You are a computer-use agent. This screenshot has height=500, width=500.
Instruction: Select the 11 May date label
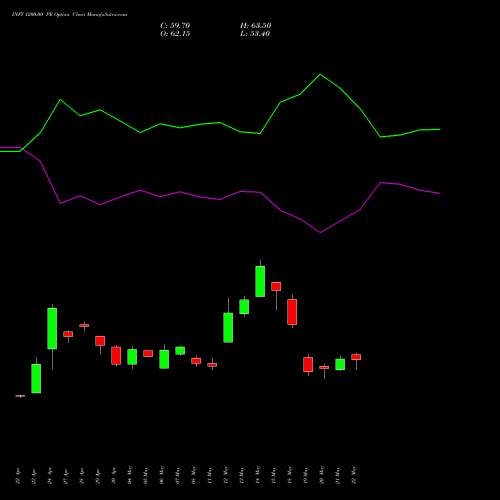click(210, 475)
